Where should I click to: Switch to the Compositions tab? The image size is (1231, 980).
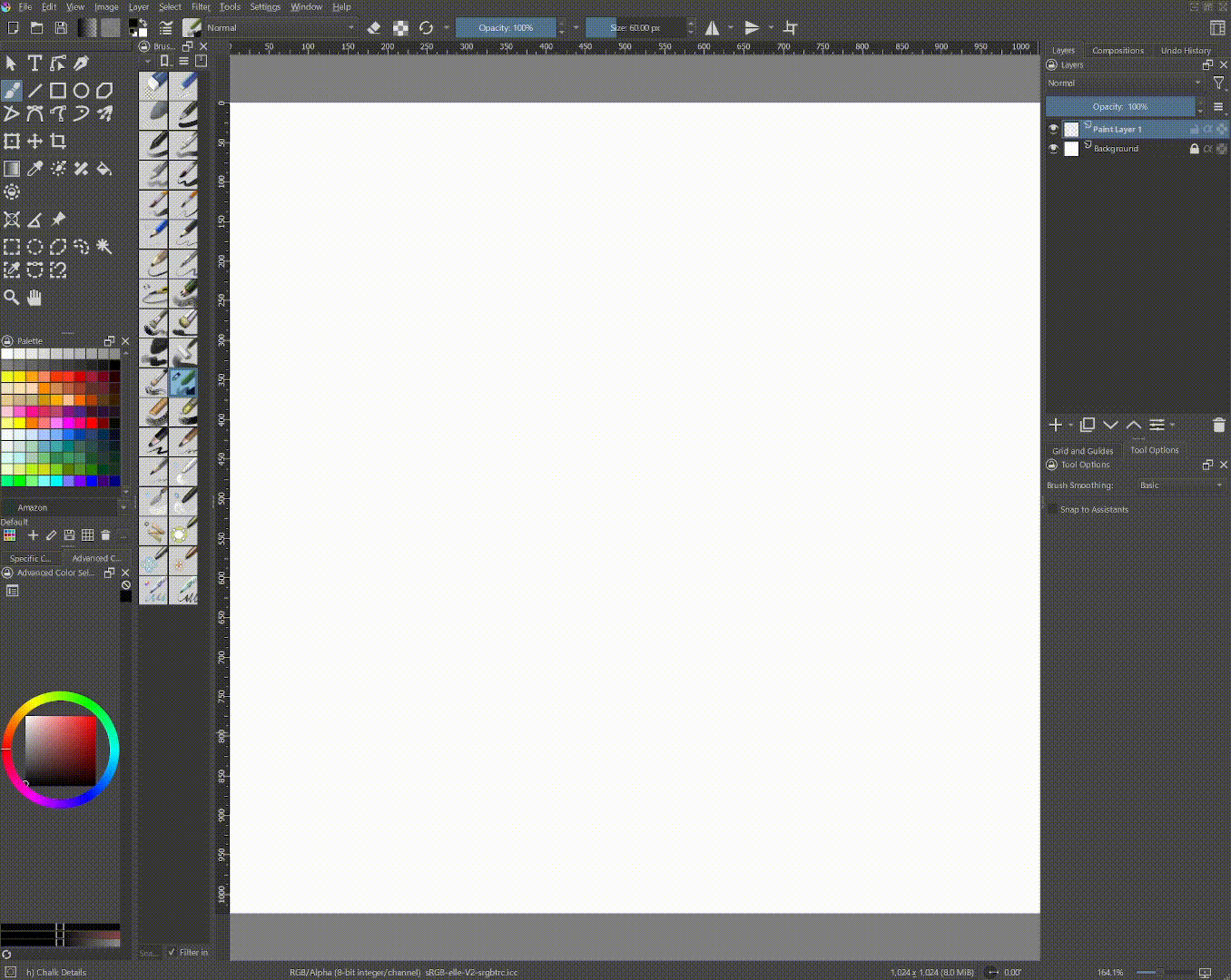click(x=1118, y=51)
